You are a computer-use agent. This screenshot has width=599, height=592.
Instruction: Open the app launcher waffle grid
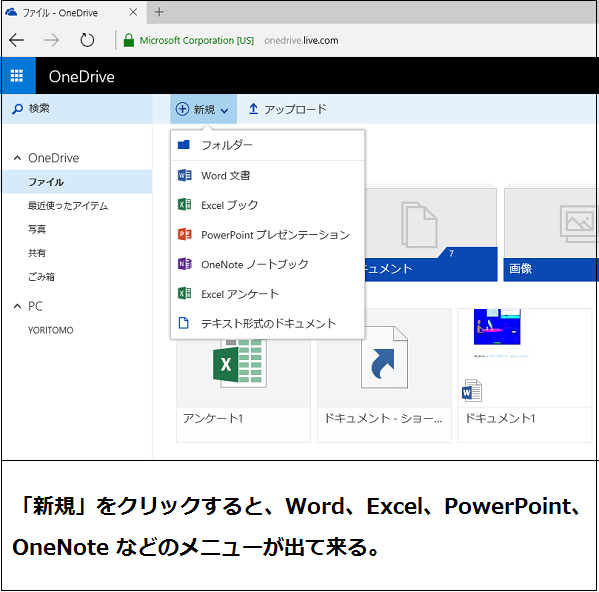click(17, 76)
